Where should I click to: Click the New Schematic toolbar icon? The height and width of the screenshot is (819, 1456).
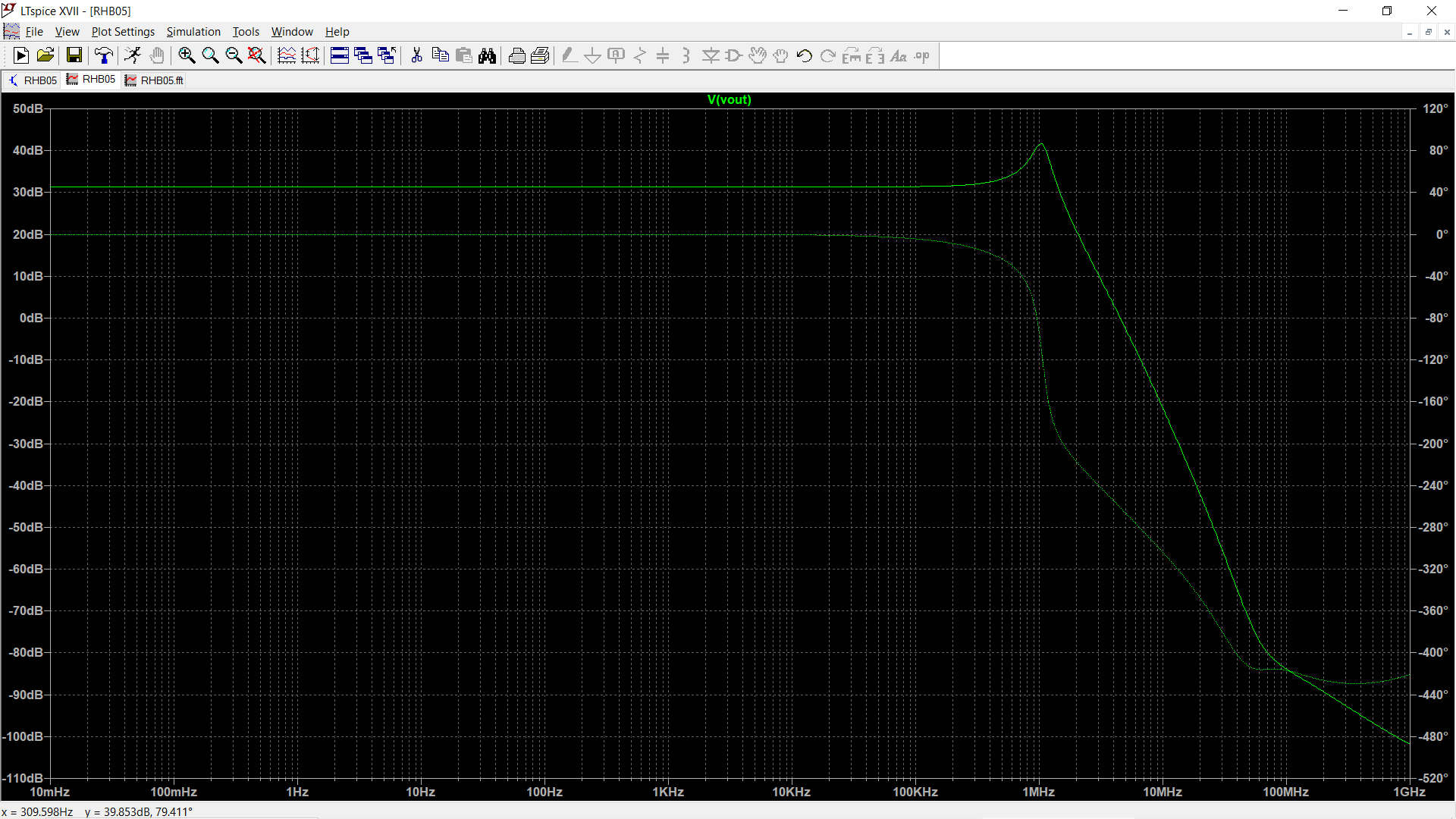tap(21, 55)
